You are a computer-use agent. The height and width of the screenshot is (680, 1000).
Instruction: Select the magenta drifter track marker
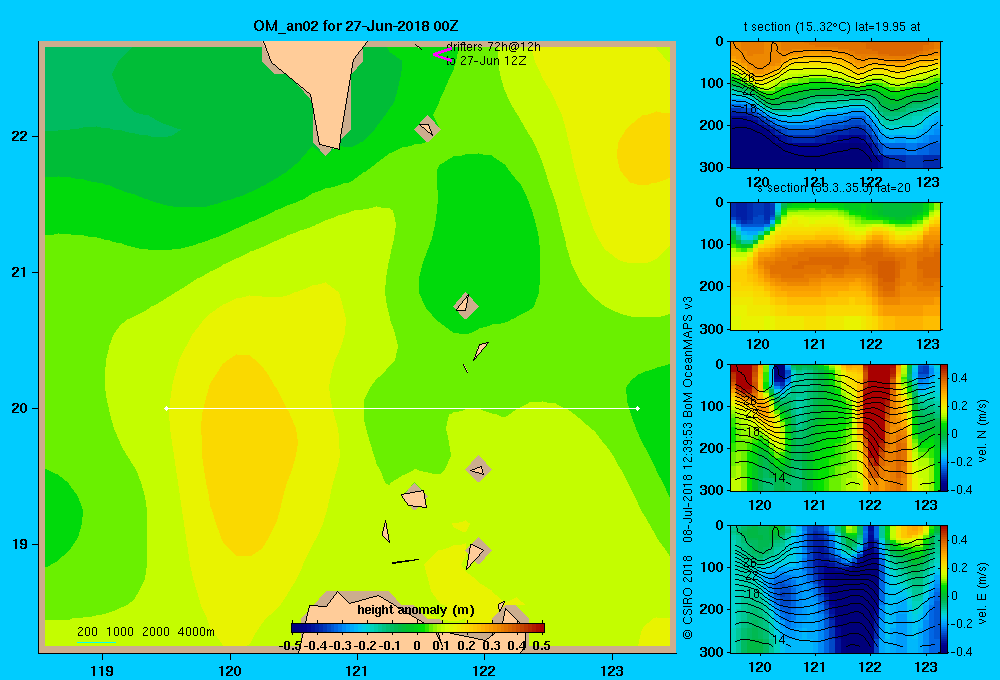[x=442, y=54]
